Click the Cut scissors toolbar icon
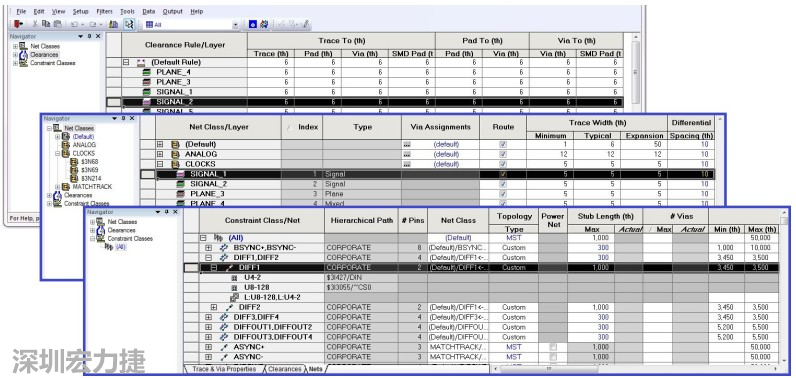796x378 pixels. click(x=35, y=24)
